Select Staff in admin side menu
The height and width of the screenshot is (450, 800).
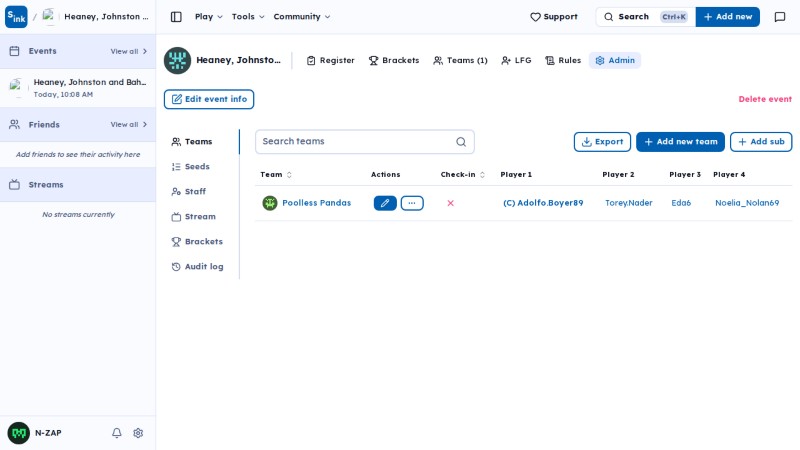[189, 192]
